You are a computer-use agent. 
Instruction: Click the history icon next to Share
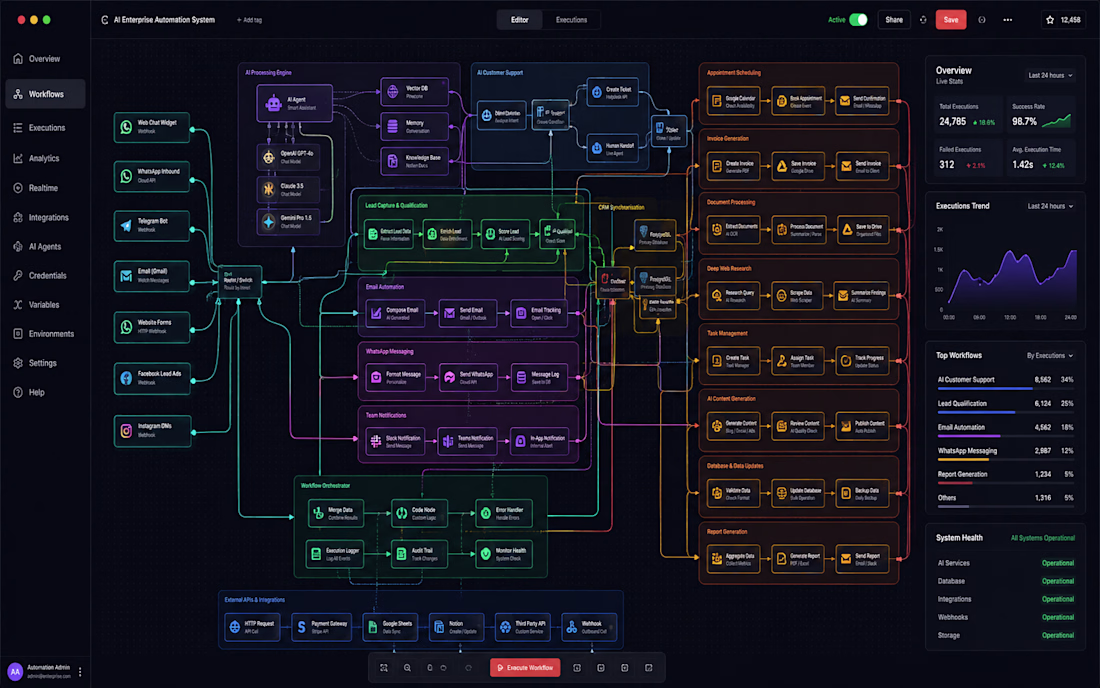(923, 20)
